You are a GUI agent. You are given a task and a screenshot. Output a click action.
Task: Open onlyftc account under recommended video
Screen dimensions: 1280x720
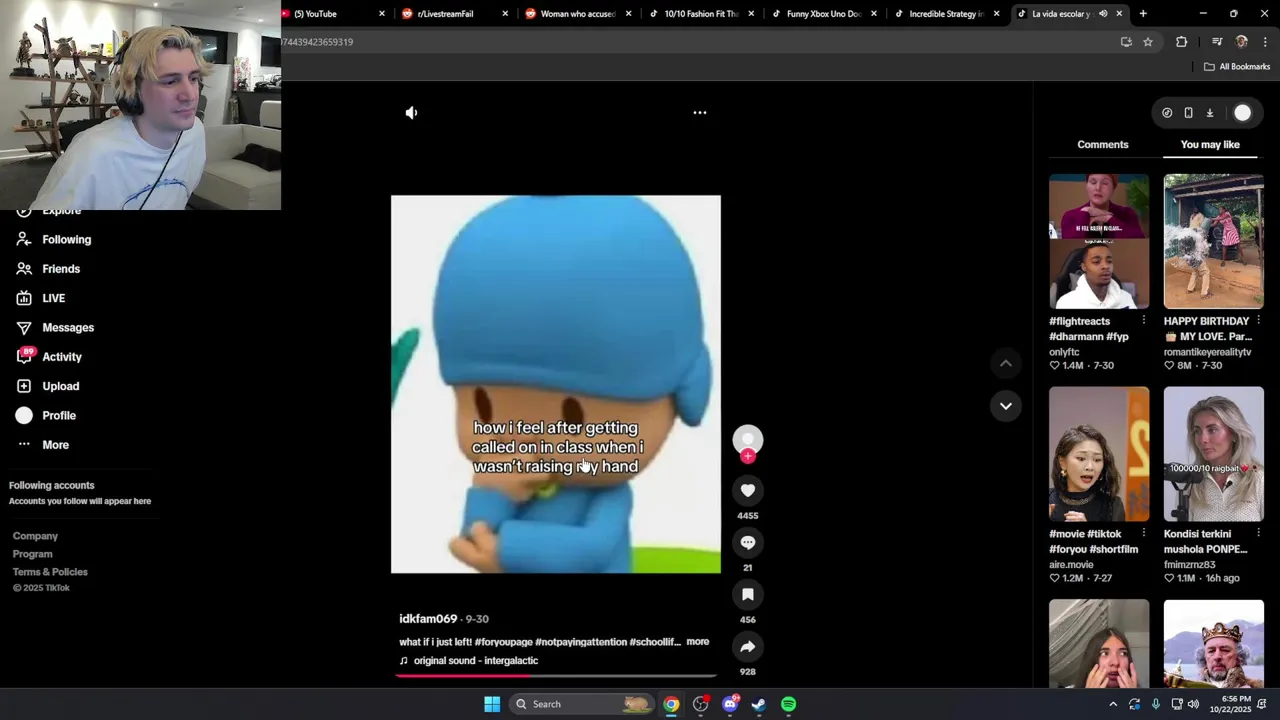(1064, 352)
